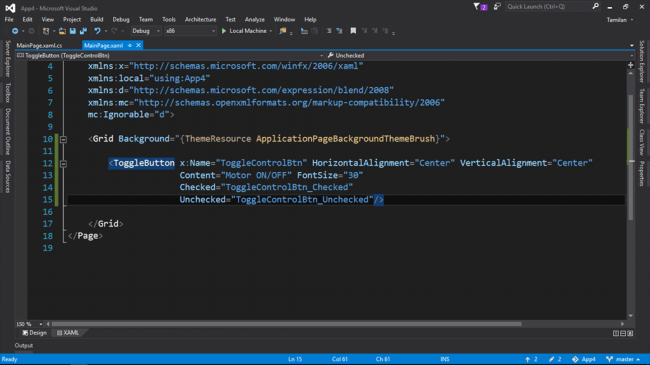This screenshot has width=650, height=365.
Task: Open the Class View side tab
Action: (x=642, y=142)
